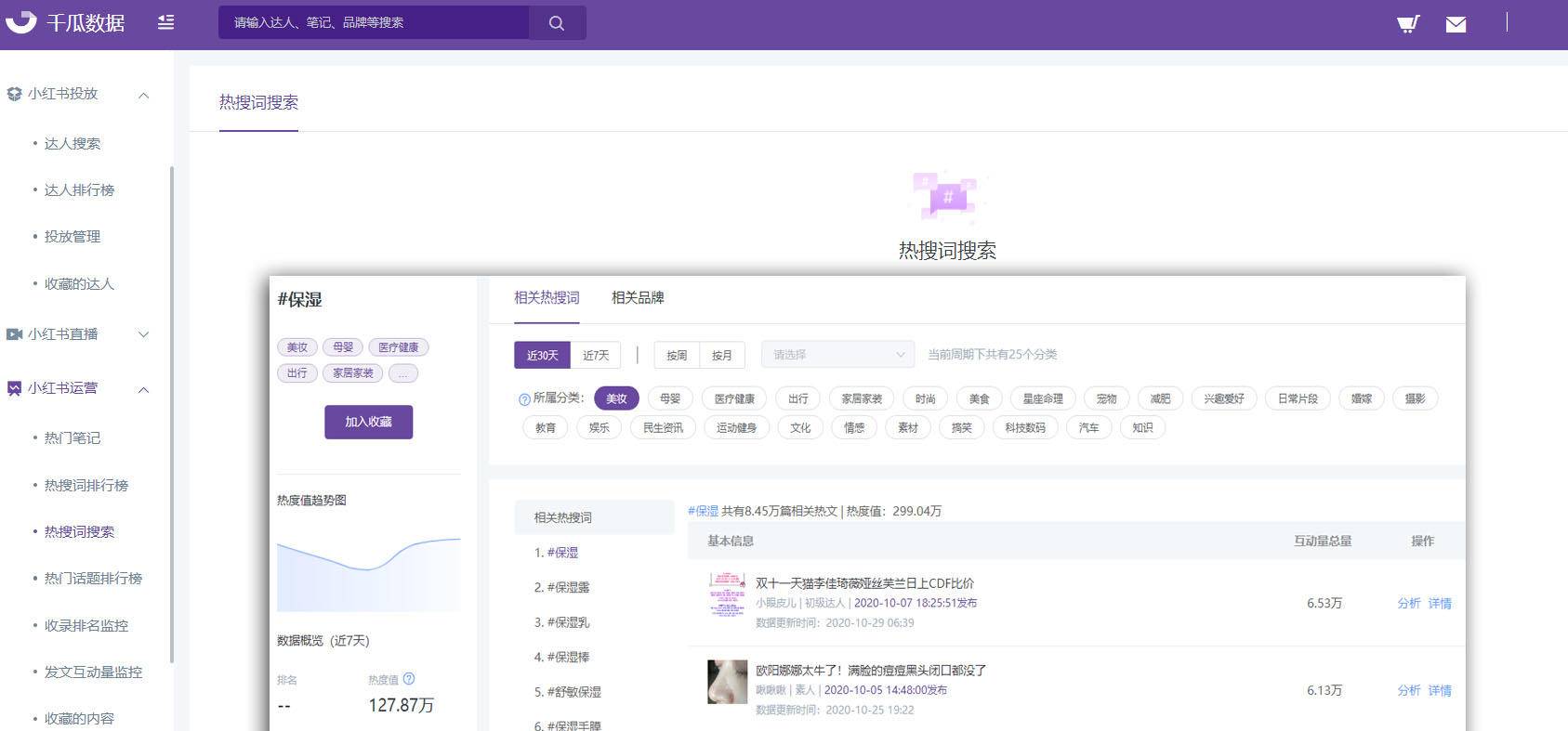Open the 双十一 note thumbnail image
The height and width of the screenshot is (731, 1568).
727,594
